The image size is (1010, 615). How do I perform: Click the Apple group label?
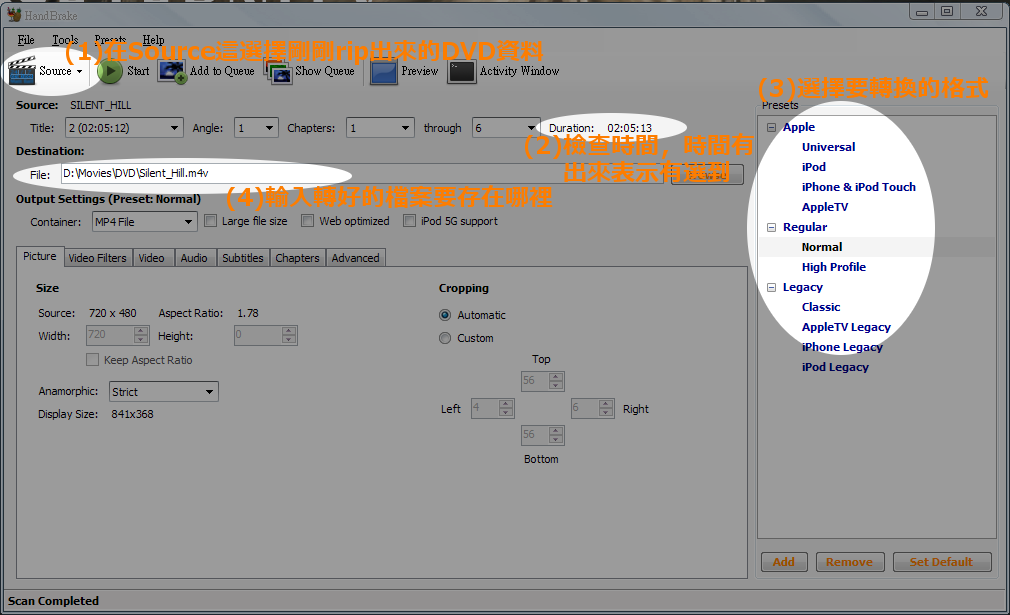pyautogui.click(x=799, y=128)
